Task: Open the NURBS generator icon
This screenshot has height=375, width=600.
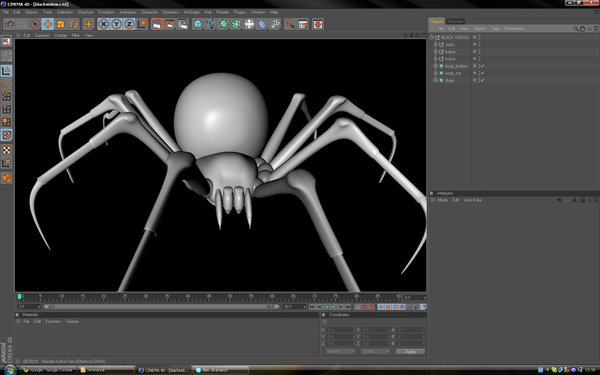Action: coord(223,24)
